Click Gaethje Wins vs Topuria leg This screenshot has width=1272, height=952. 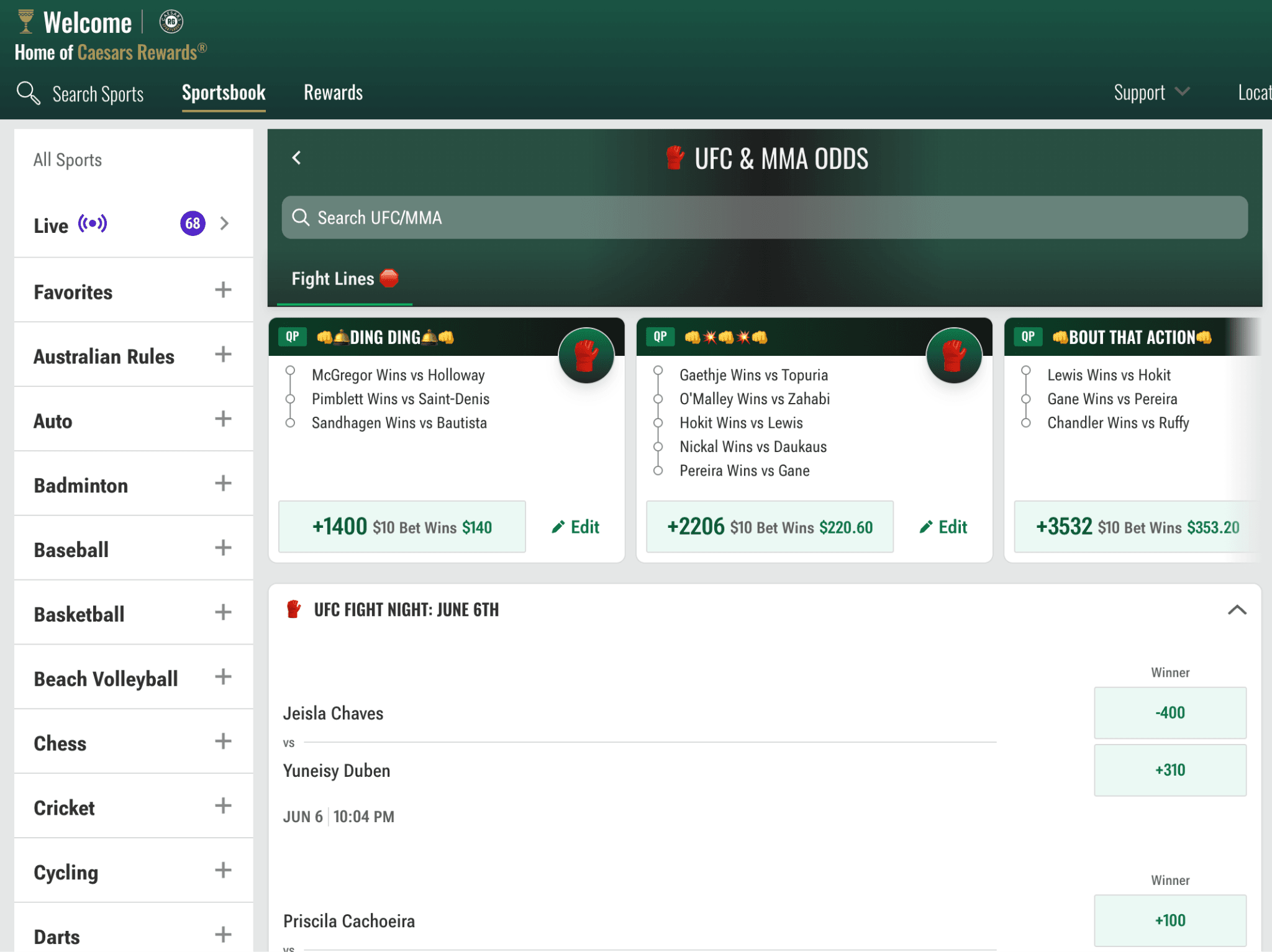point(753,375)
